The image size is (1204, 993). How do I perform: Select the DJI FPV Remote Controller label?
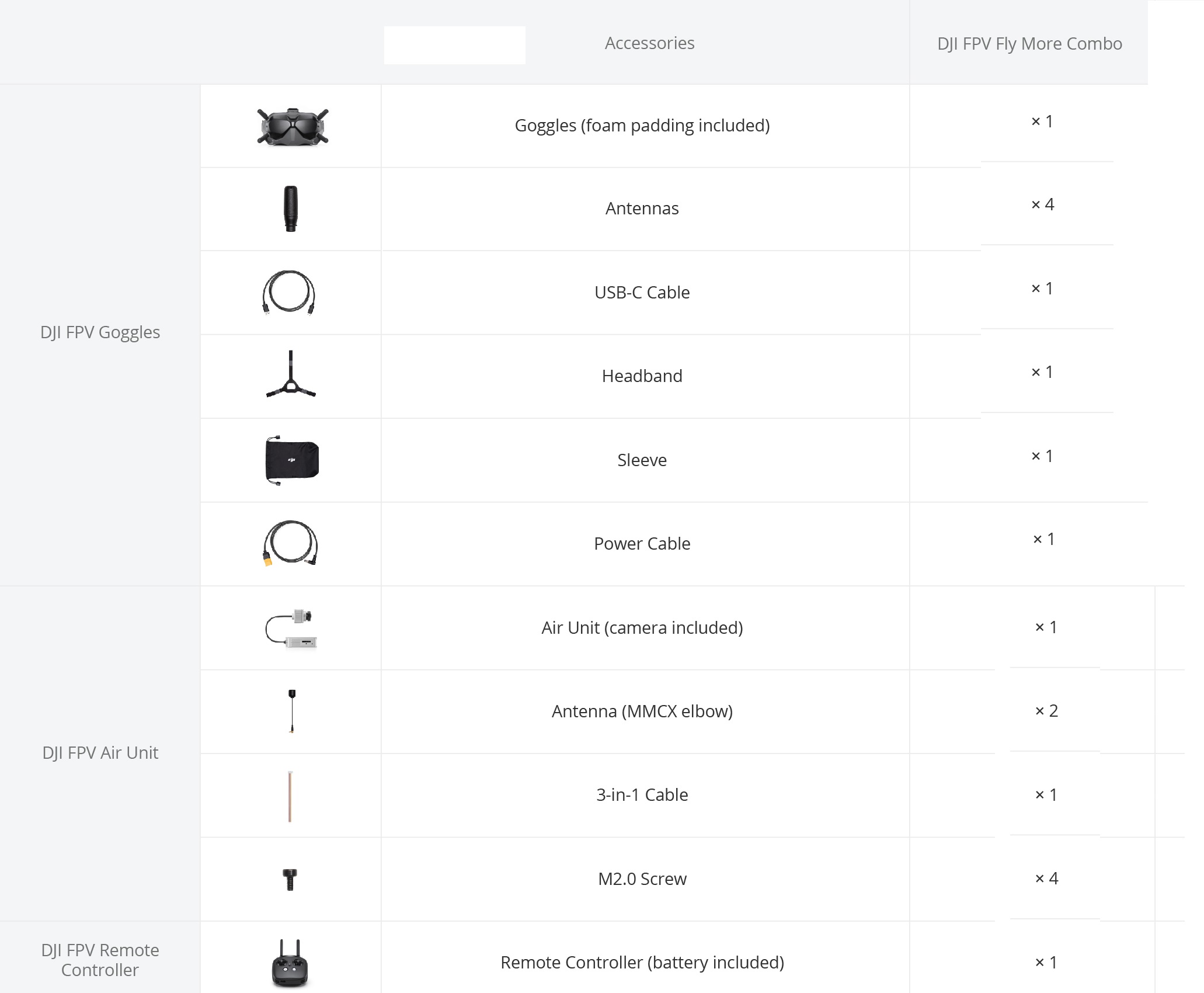(x=100, y=960)
